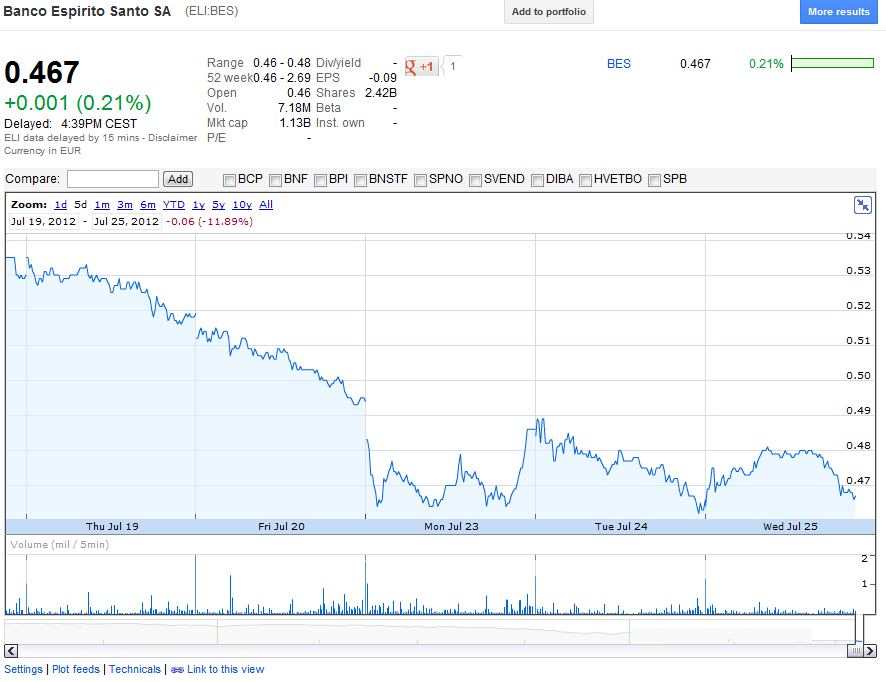Image resolution: width=886 pixels, height=682 pixels.
Task: Click the Shares value 2.42B
Action: click(x=381, y=93)
